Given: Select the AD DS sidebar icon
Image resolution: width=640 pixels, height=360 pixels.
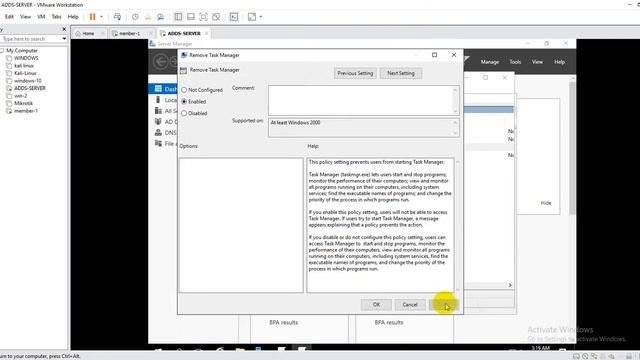Looking at the screenshot, I should pyautogui.click(x=158, y=122).
